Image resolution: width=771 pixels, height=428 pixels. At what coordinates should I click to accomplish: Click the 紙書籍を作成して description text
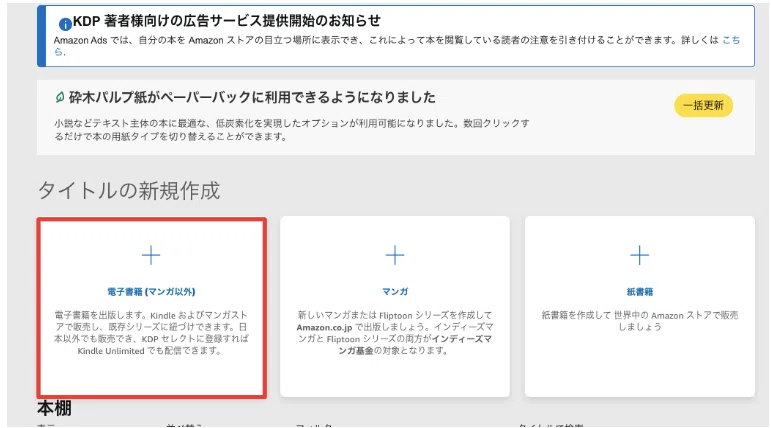(x=640, y=321)
